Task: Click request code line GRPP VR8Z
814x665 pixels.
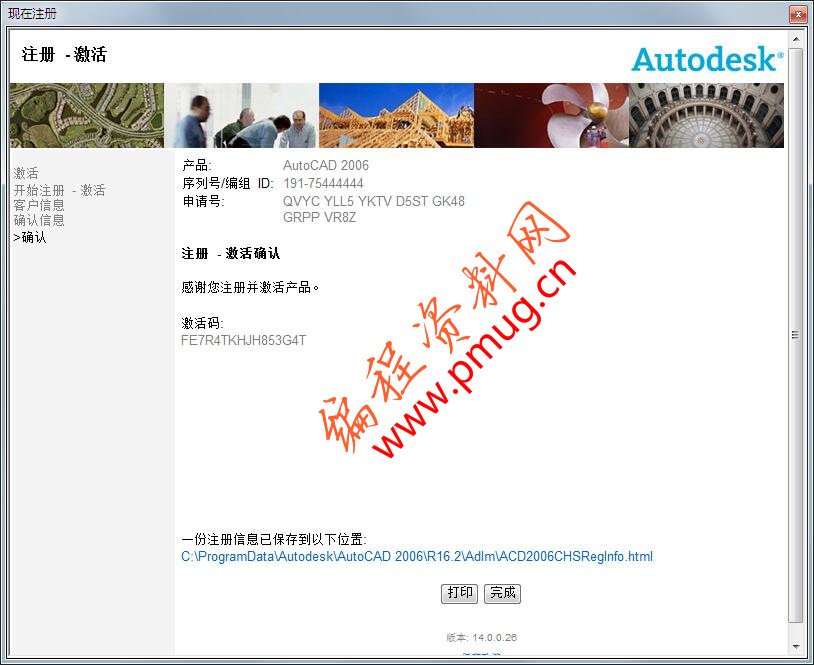Action: pyautogui.click(x=319, y=217)
